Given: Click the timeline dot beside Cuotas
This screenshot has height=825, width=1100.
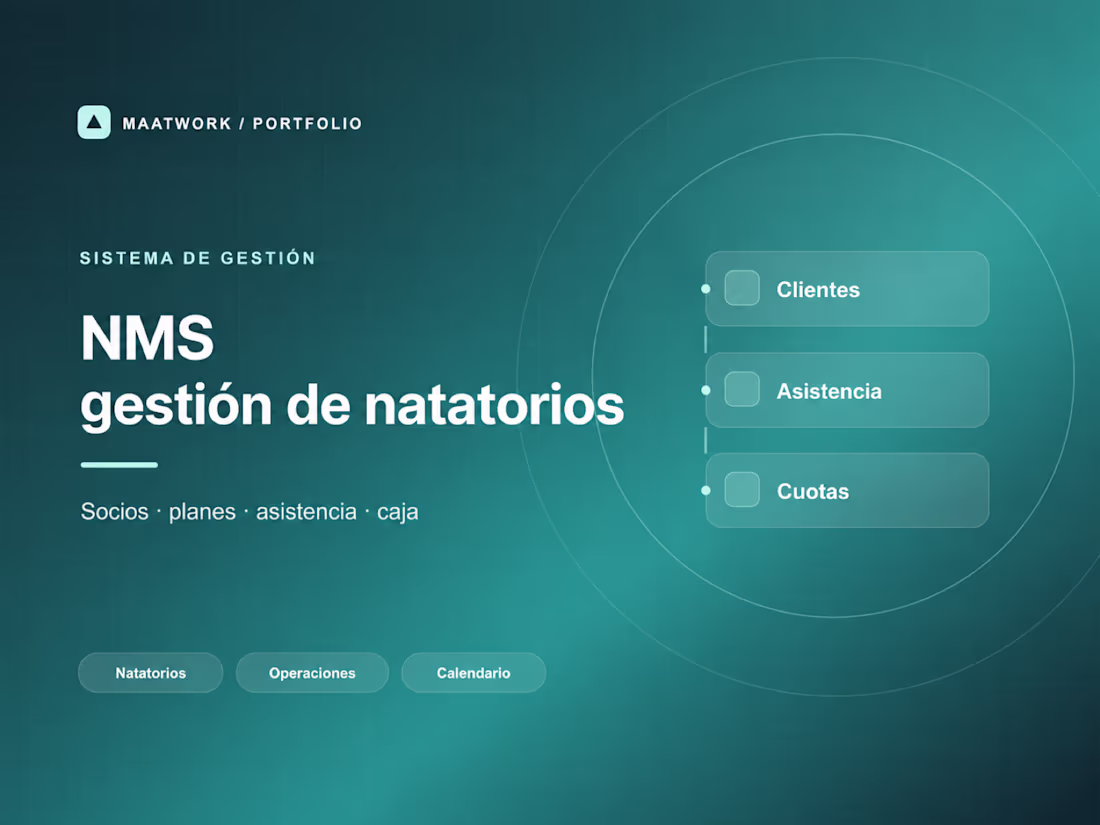Looking at the screenshot, I should [706, 490].
